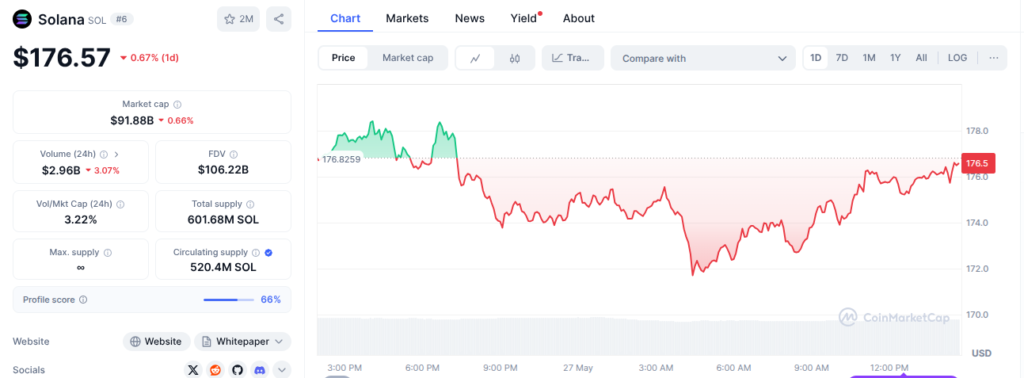Image resolution: width=1024 pixels, height=378 pixels.
Task: Click the share icon next to Solana
Action: click(279, 19)
